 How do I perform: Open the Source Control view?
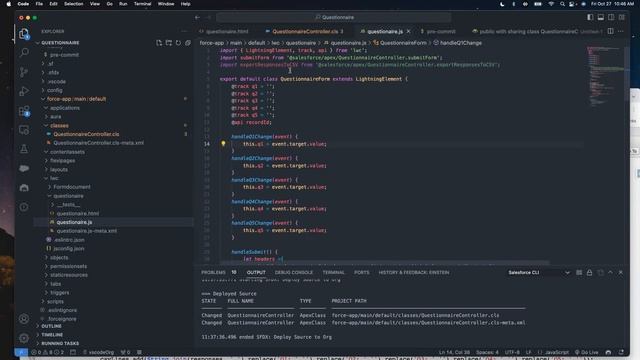click(x=24, y=72)
